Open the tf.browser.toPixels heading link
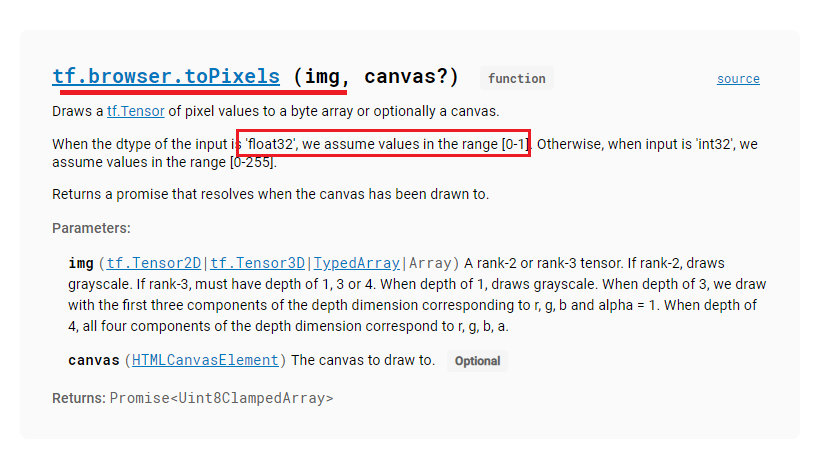The width and height of the screenshot is (820, 471). (166, 76)
